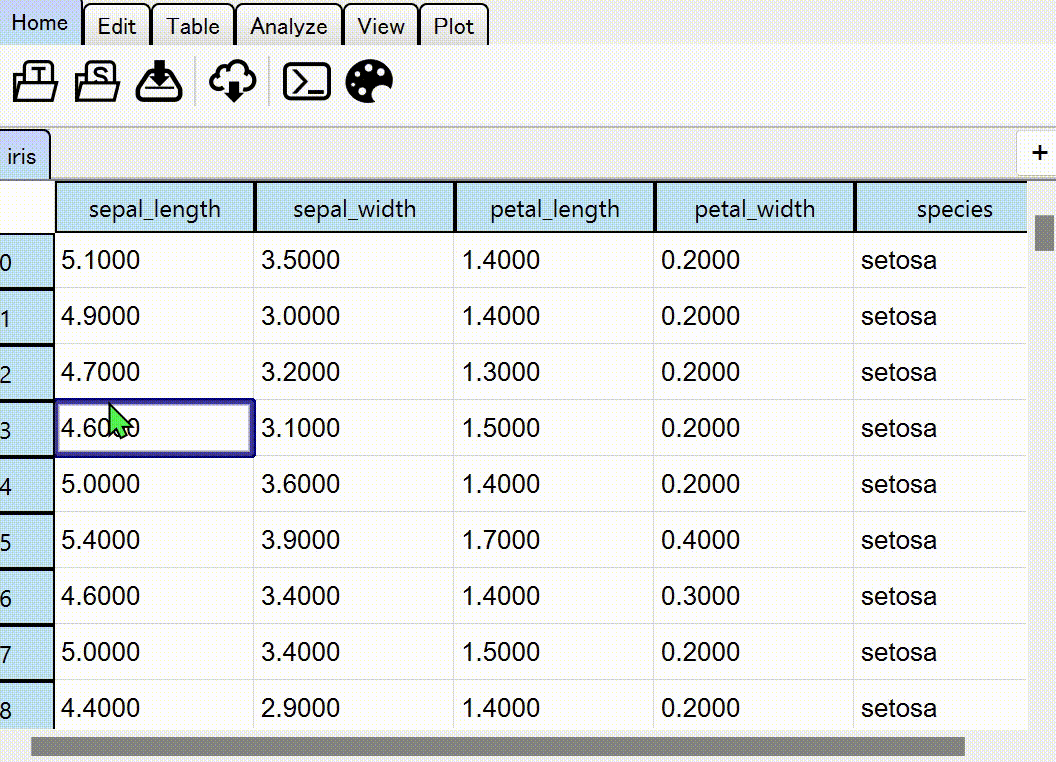
Task: Click the edited cell in row 3
Action: [155, 428]
